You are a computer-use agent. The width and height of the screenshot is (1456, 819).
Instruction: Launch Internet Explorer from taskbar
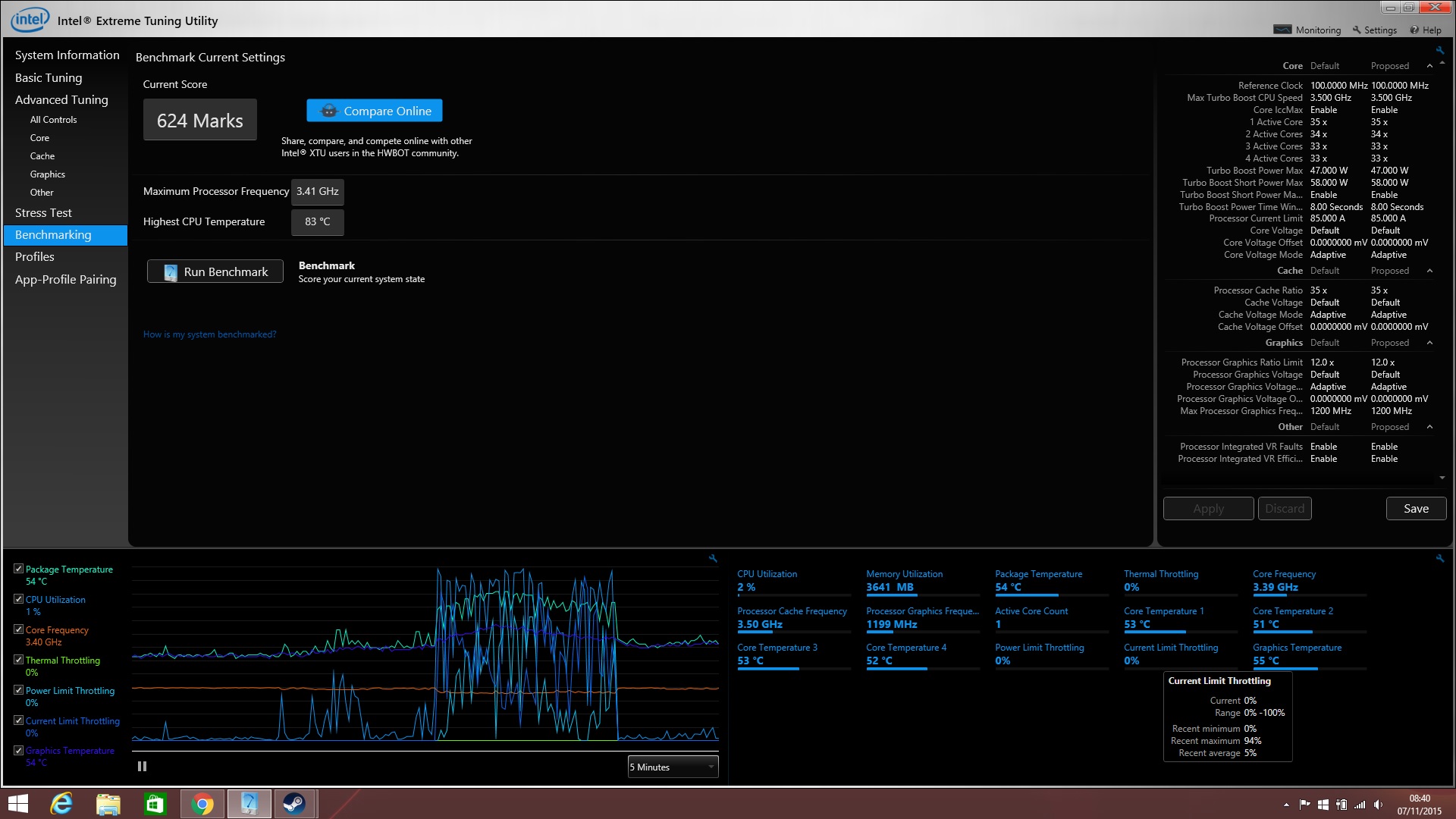[61, 804]
